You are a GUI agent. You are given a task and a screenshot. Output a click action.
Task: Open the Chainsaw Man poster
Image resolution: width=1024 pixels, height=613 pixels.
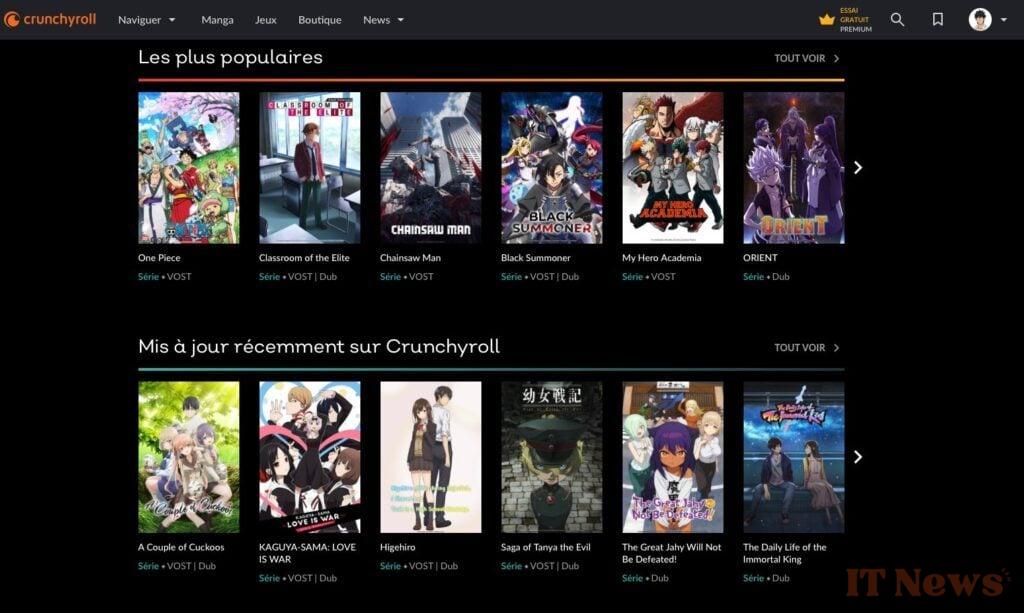point(430,166)
